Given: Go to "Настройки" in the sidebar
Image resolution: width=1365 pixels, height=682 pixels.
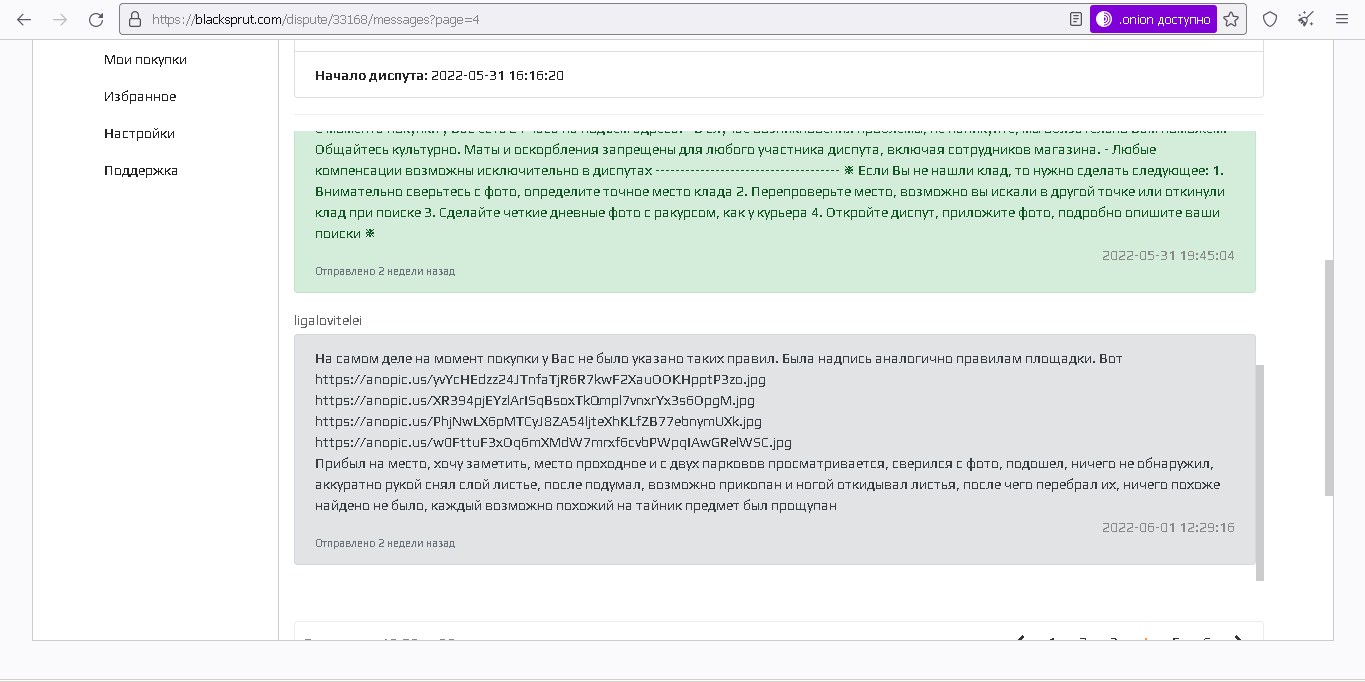Looking at the screenshot, I should 139,133.
